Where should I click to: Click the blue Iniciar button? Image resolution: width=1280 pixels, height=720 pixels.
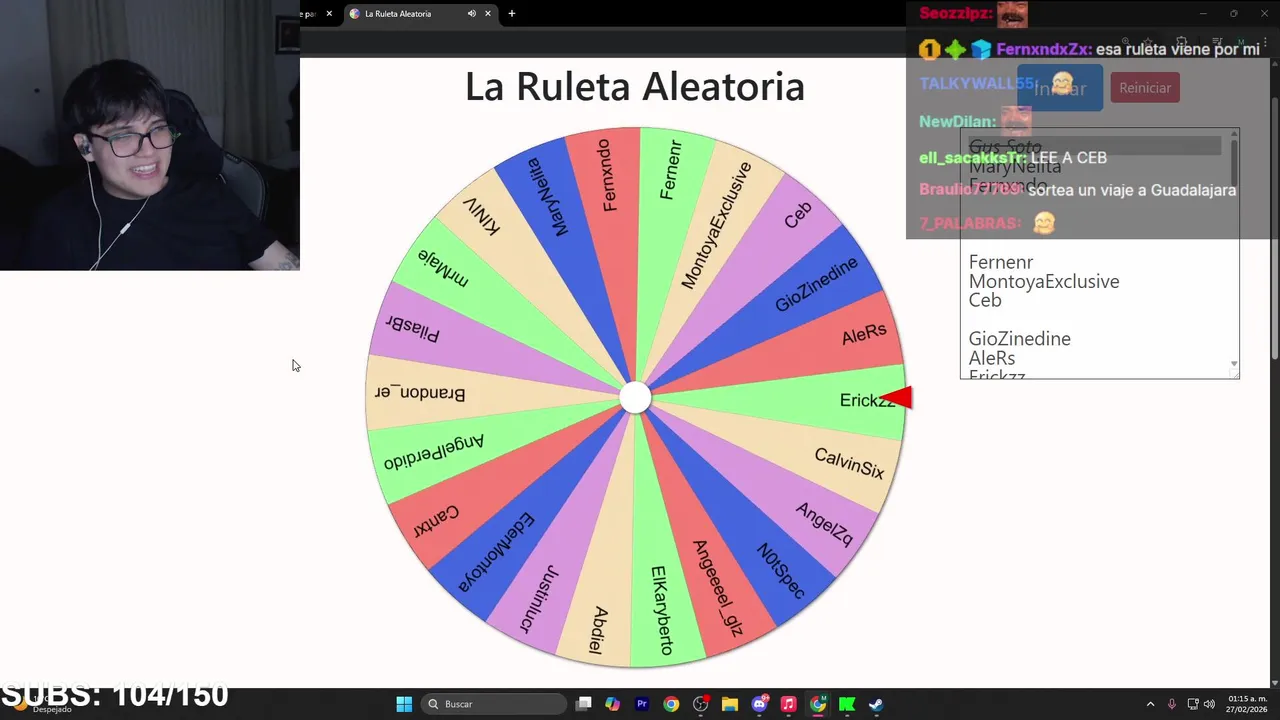(1060, 88)
